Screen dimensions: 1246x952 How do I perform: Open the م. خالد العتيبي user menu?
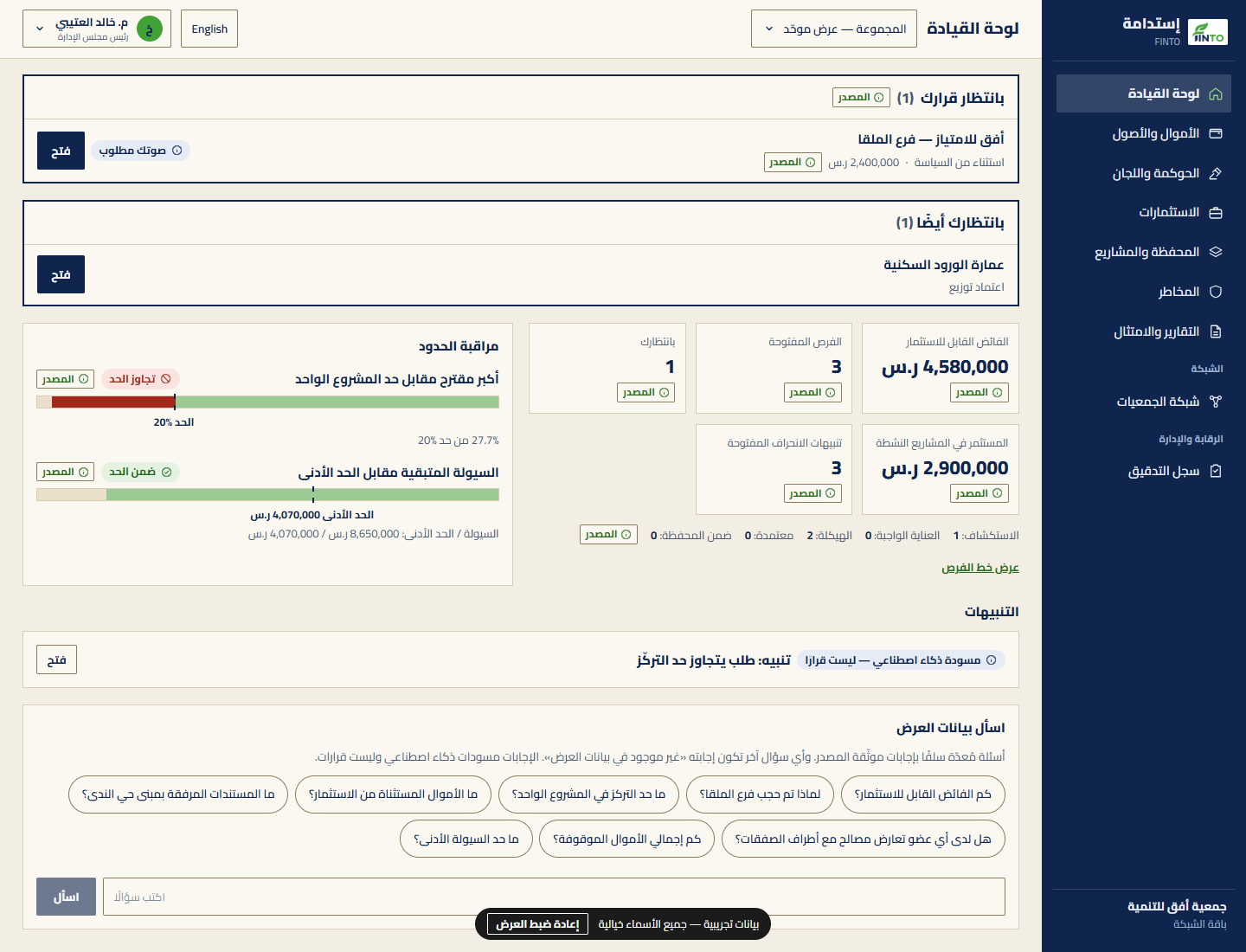[97, 29]
